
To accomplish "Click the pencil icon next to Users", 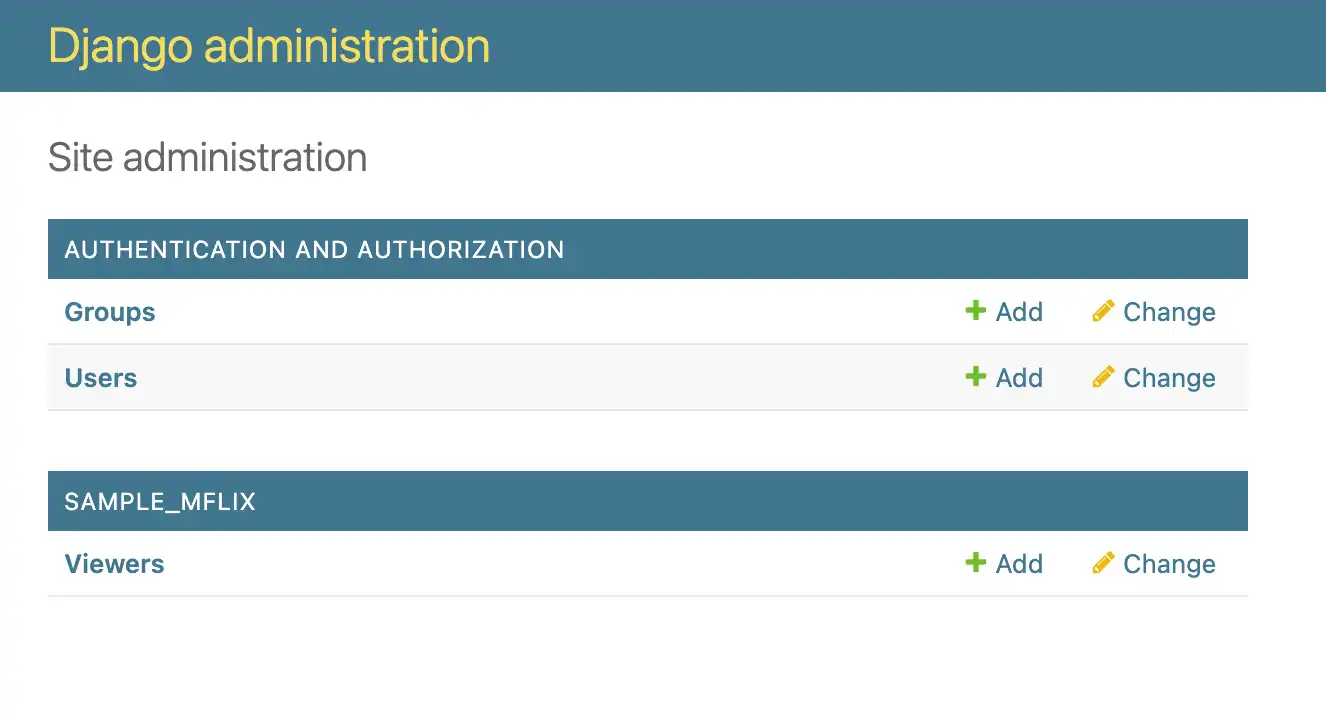I will 1103,377.
